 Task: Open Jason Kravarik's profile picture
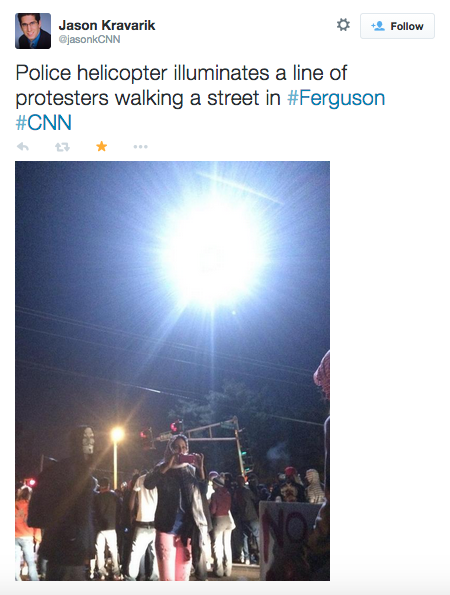coord(33,31)
